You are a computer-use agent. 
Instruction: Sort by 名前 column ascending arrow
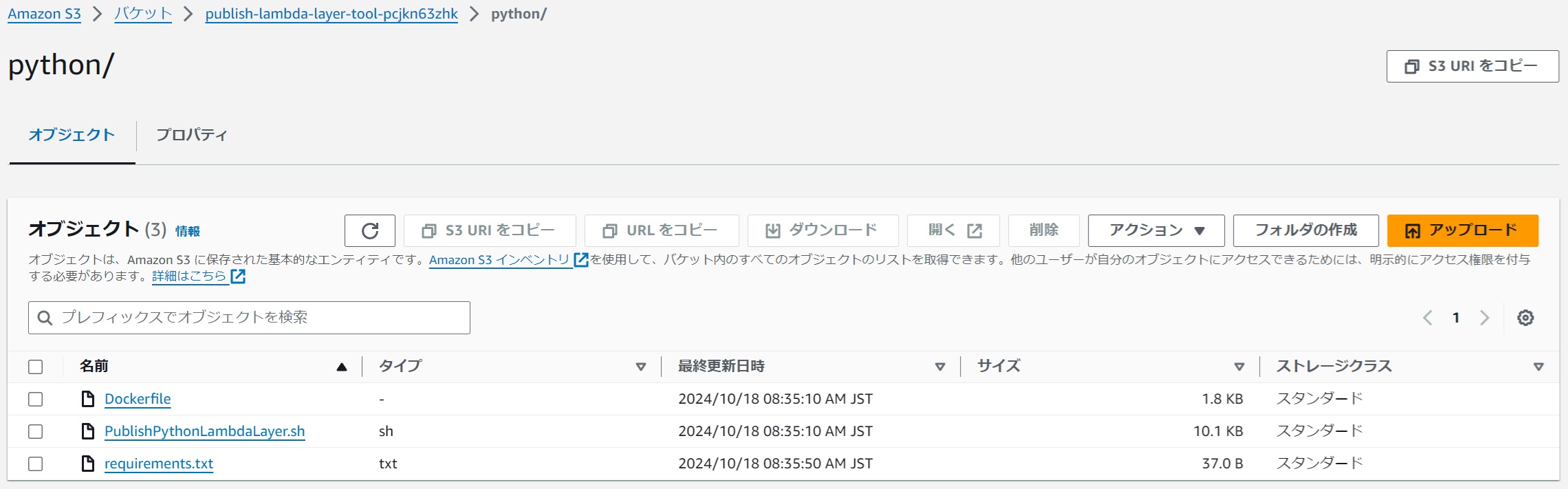click(x=342, y=367)
